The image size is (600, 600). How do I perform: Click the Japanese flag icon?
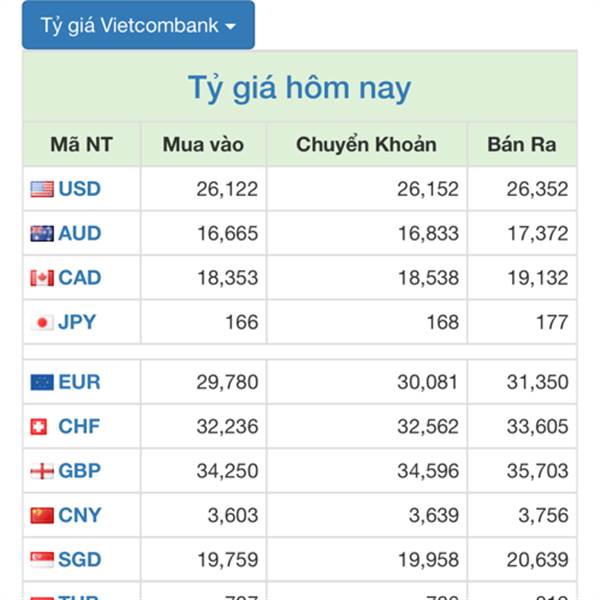pos(43,322)
